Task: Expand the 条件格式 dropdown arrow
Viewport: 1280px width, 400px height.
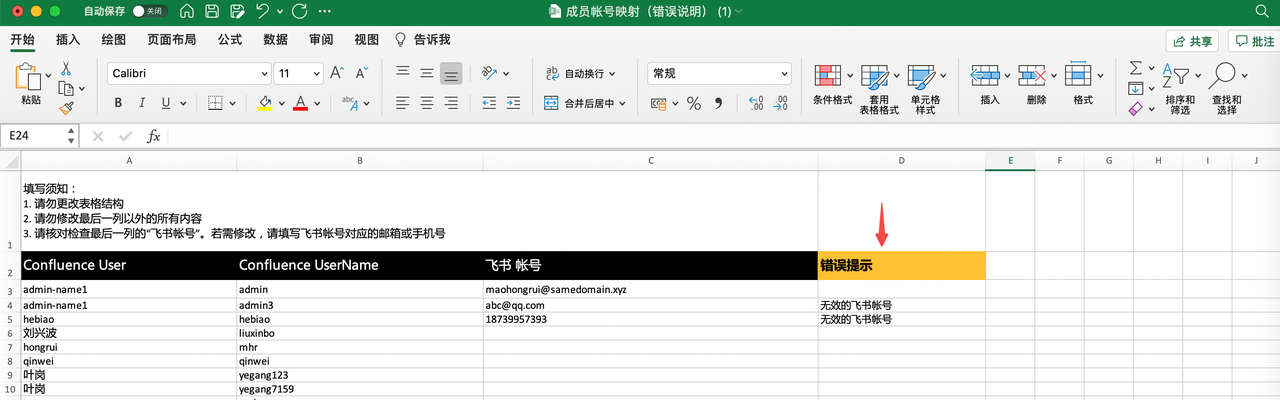Action: 851,76
